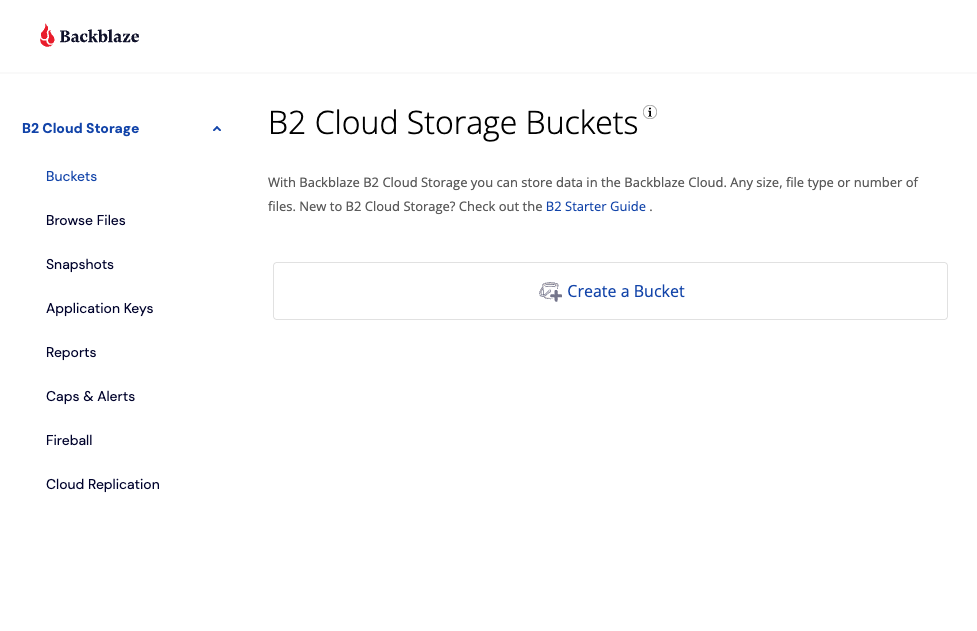Image resolution: width=977 pixels, height=631 pixels.
Task: View Reports from the sidebar
Action: click(x=71, y=352)
